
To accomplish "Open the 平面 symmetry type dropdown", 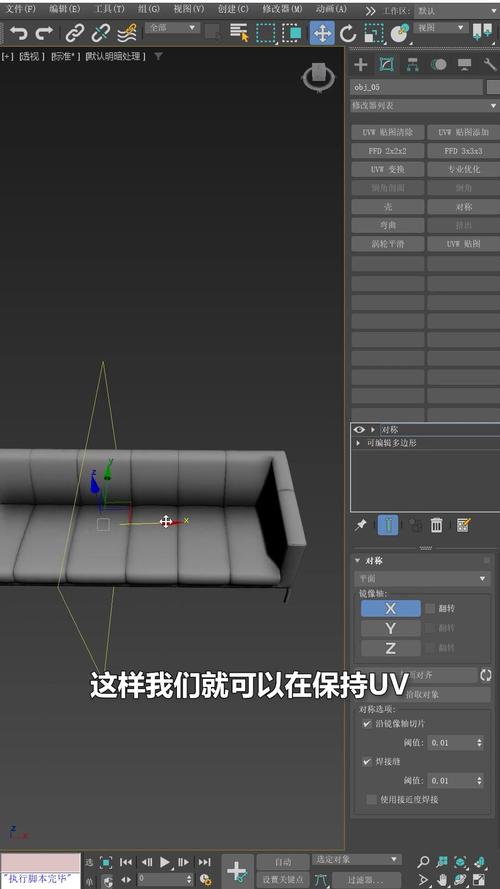I will point(422,578).
